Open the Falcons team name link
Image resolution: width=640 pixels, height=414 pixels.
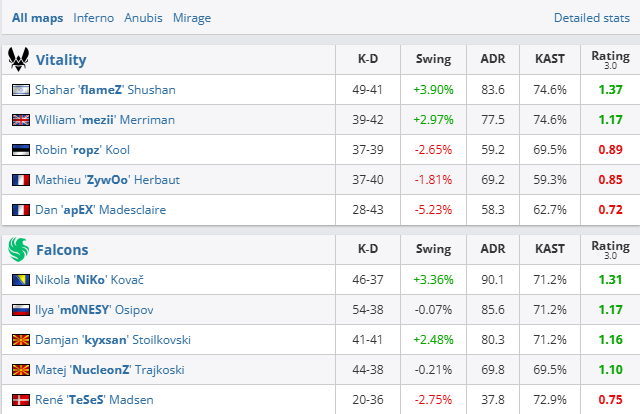62,250
